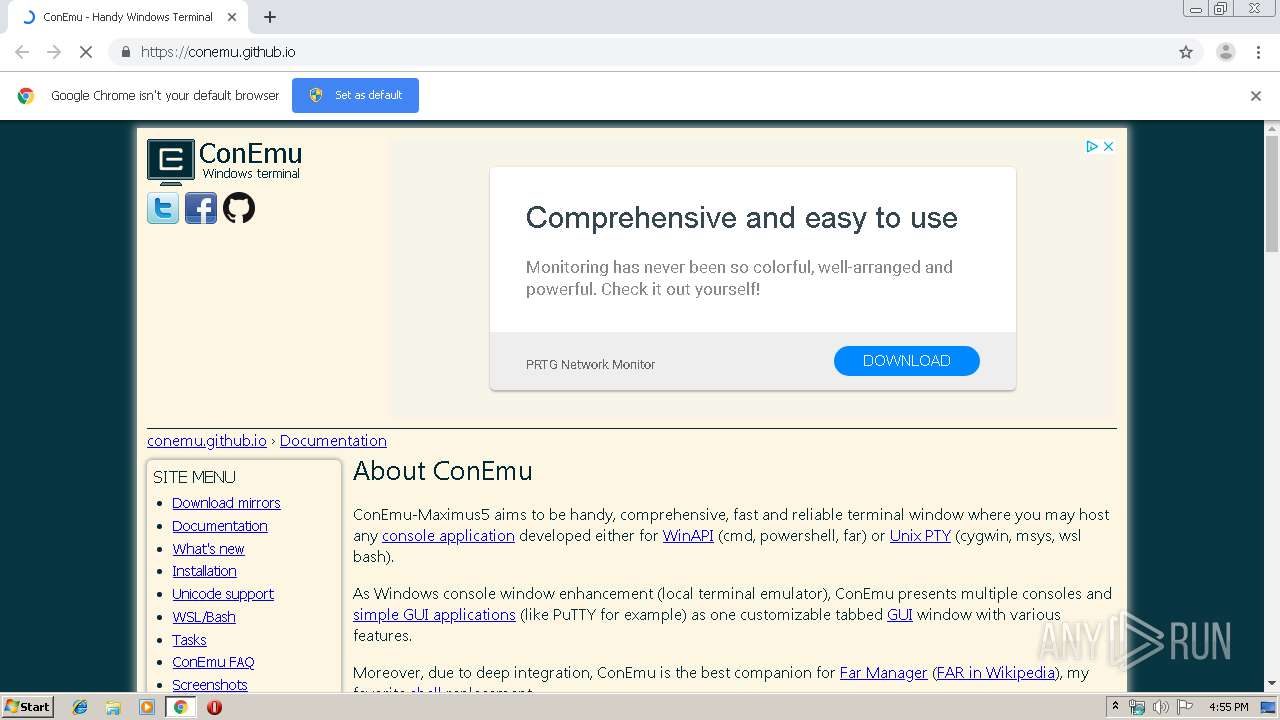Open File Explorer from the taskbar

[113, 707]
